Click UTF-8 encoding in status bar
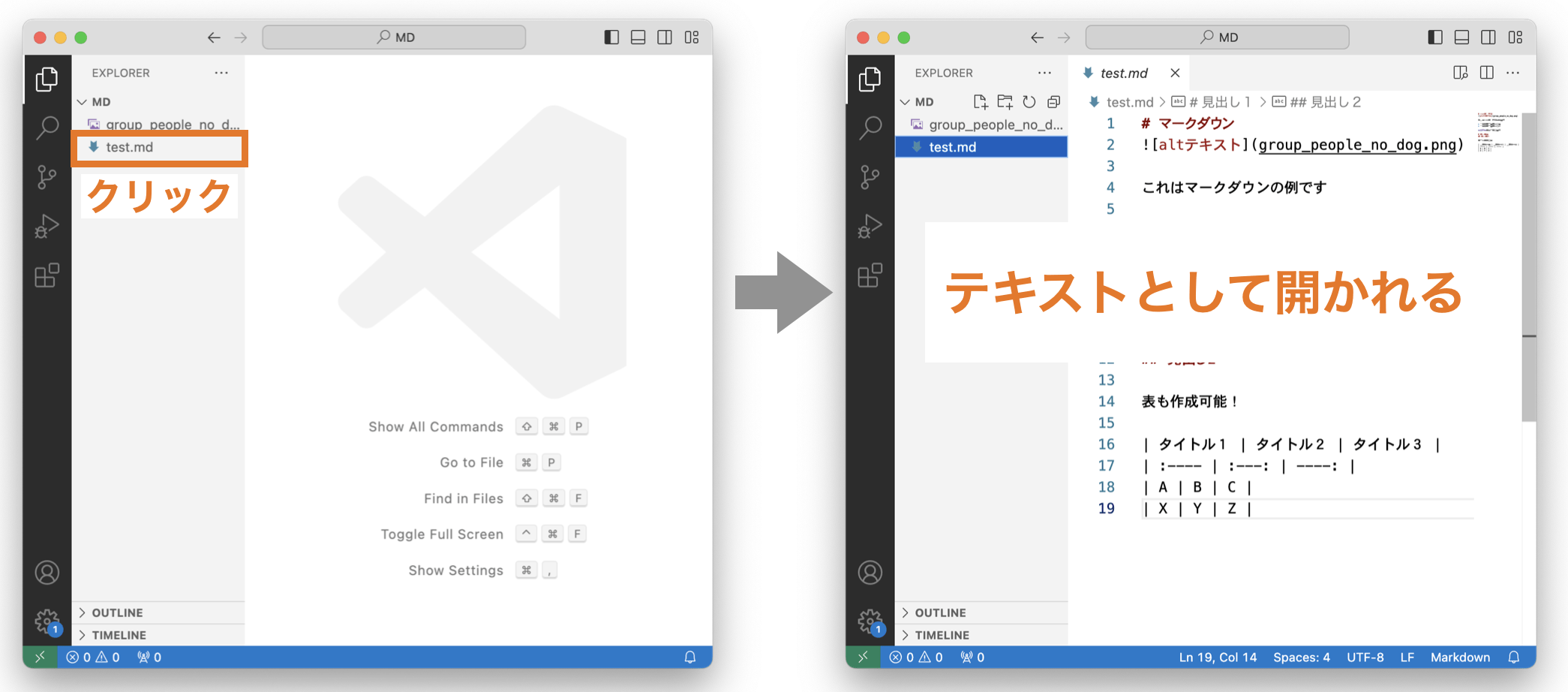The width and height of the screenshot is (1568, 692). coord(1365,657)
